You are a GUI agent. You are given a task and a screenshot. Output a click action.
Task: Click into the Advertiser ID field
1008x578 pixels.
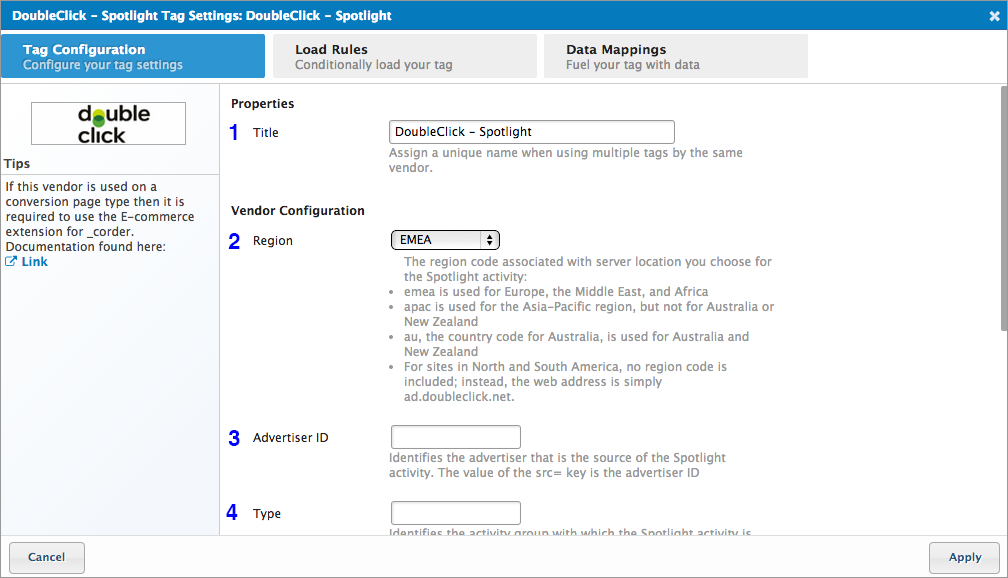(456, 437)
